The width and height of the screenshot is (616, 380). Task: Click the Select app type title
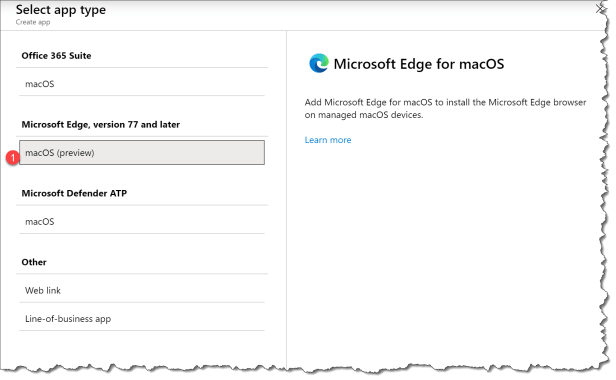pyautogui.click(x=61, y=9)
